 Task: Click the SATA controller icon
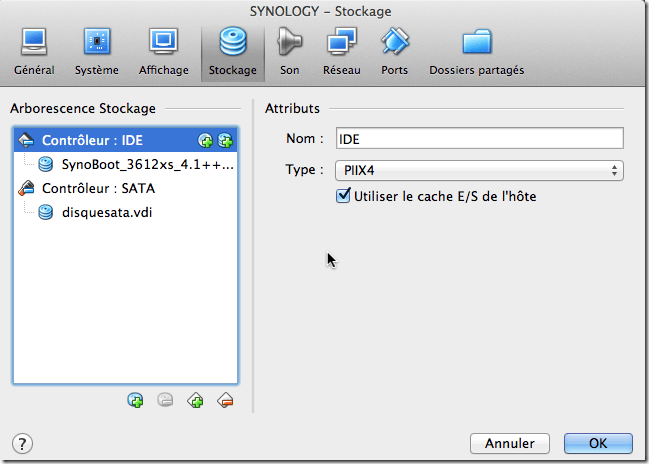[x=26, y=188]
